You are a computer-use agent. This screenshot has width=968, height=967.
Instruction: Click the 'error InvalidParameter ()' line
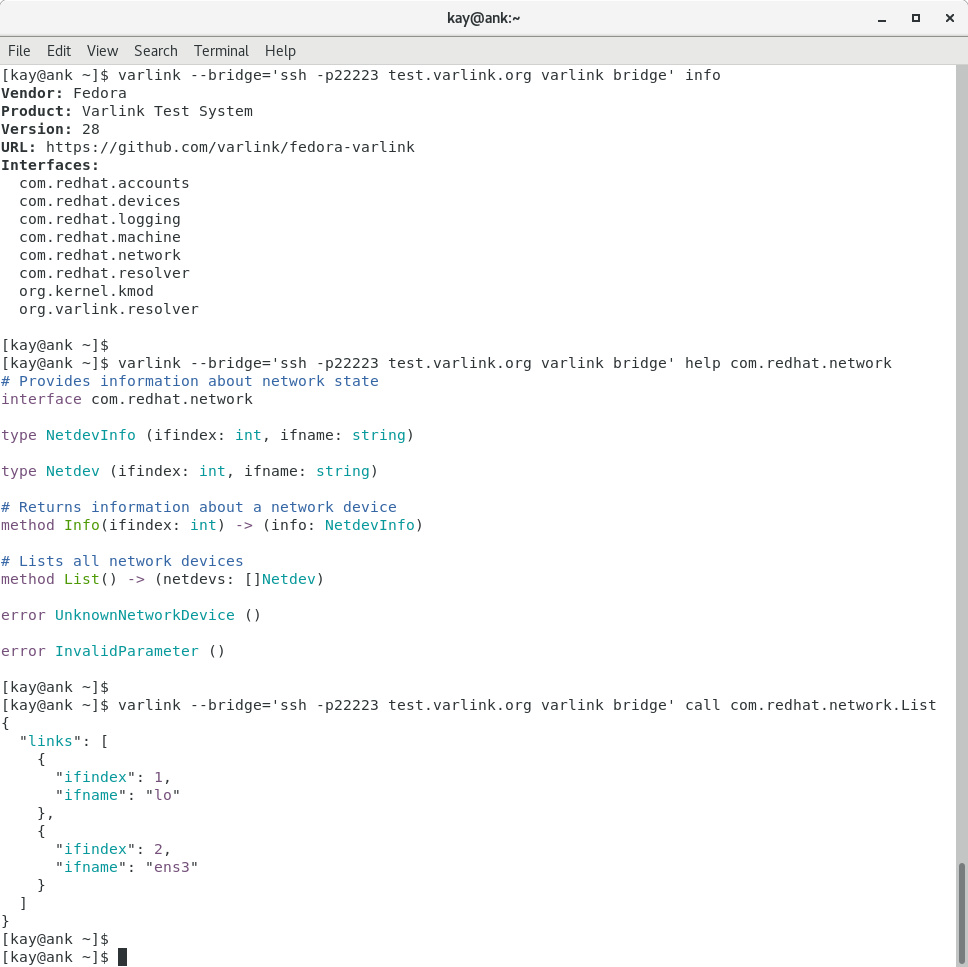pyautogui.click(x=113, y=651)
